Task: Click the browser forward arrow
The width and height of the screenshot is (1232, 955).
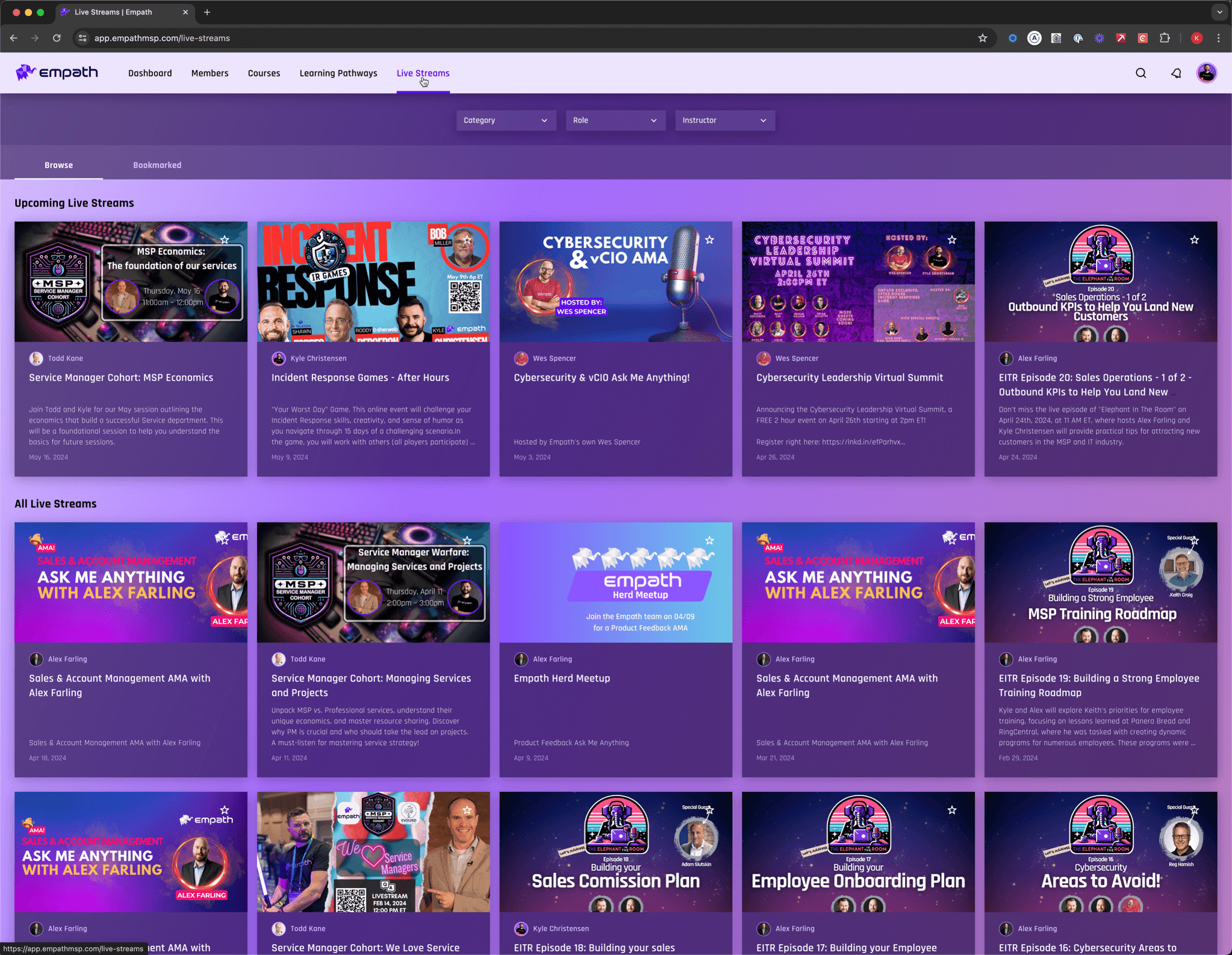Action: click(35, 38)
